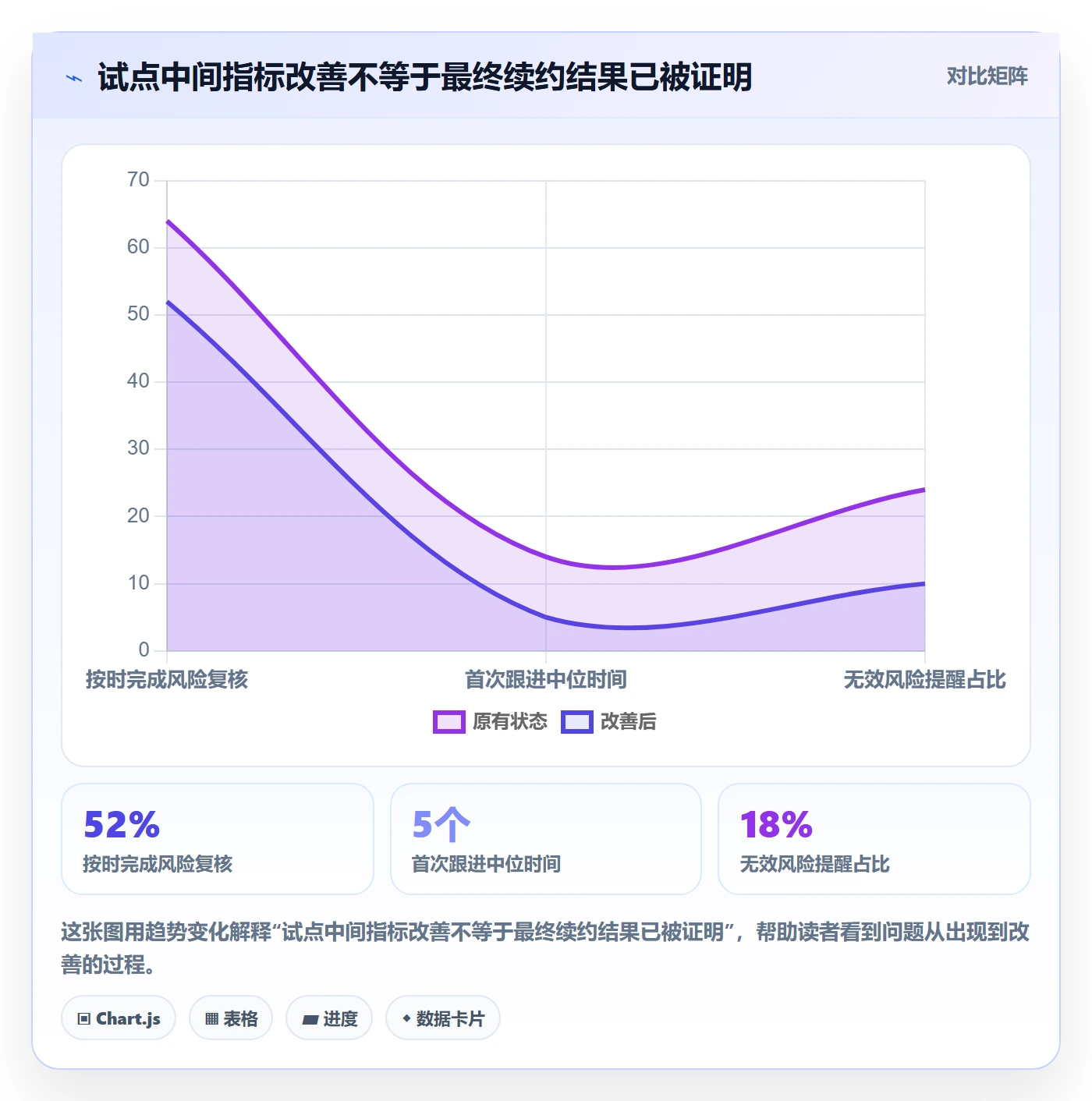This screenshot has height=1101, width=1092.
Task: Click the 进度 tag chip
Action: tap(329, 1018)
